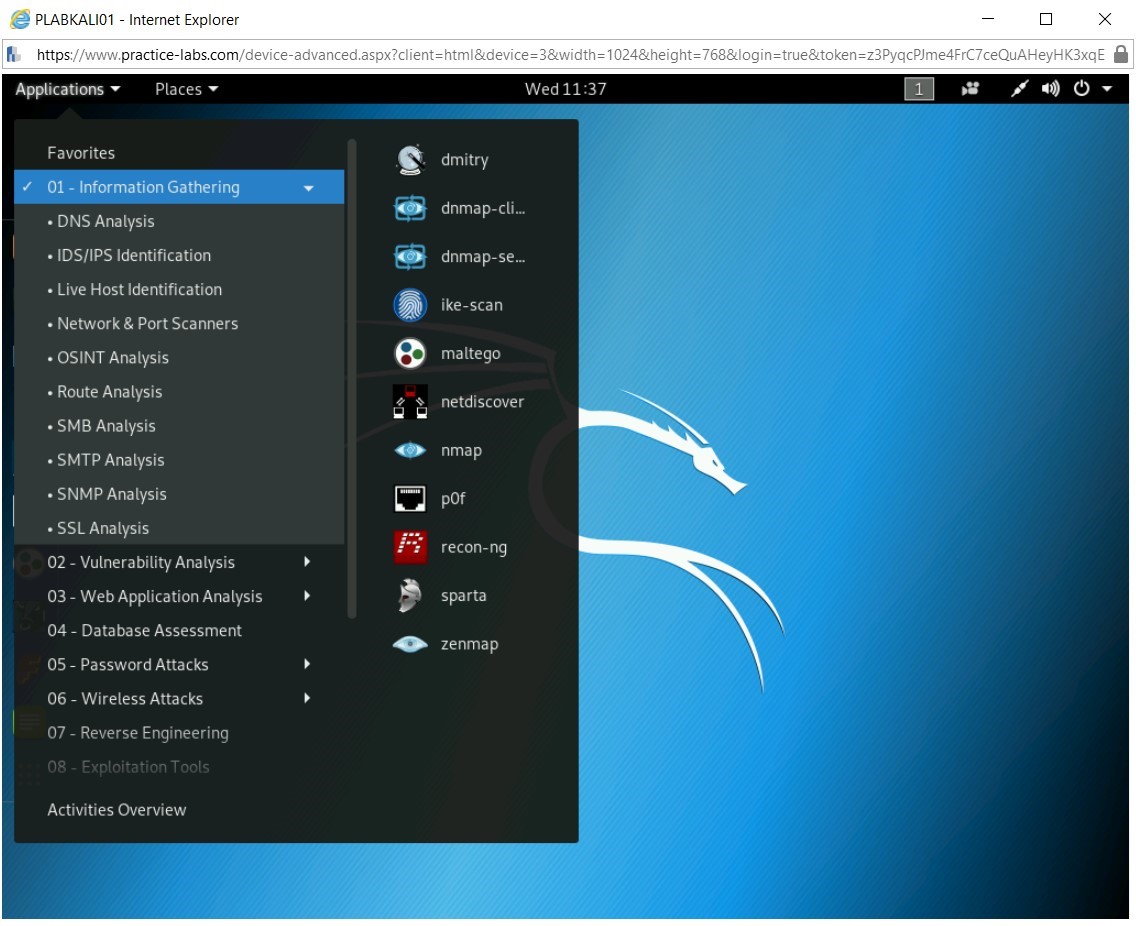Click the category list scrollbar
Image resolution: width=1136 pixels, height=926 pixels.
351,380
